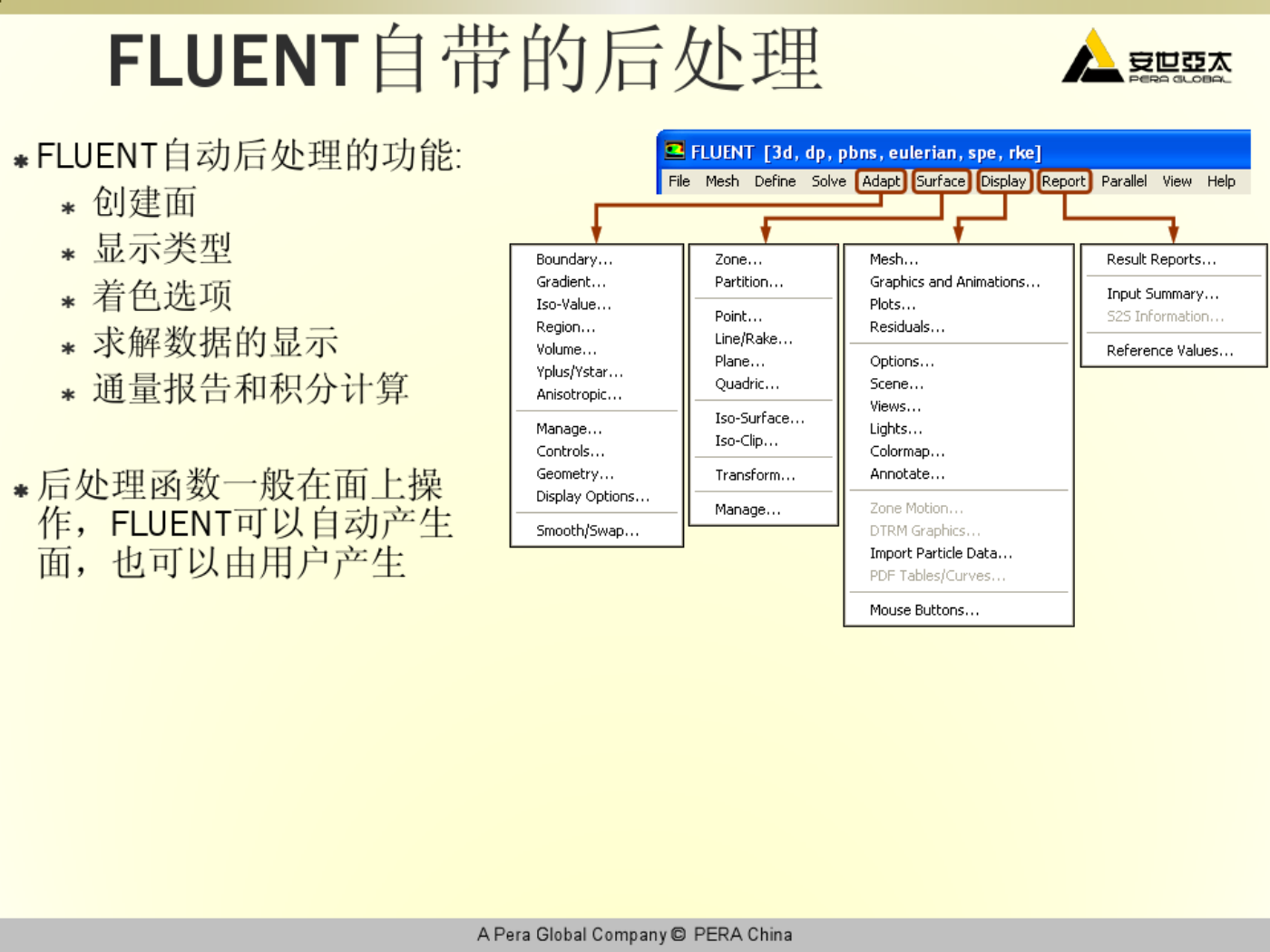This screenshot has width=1270, height=952.
Task: Select Mesh... in Display menu
Action: tap(894, 259)
